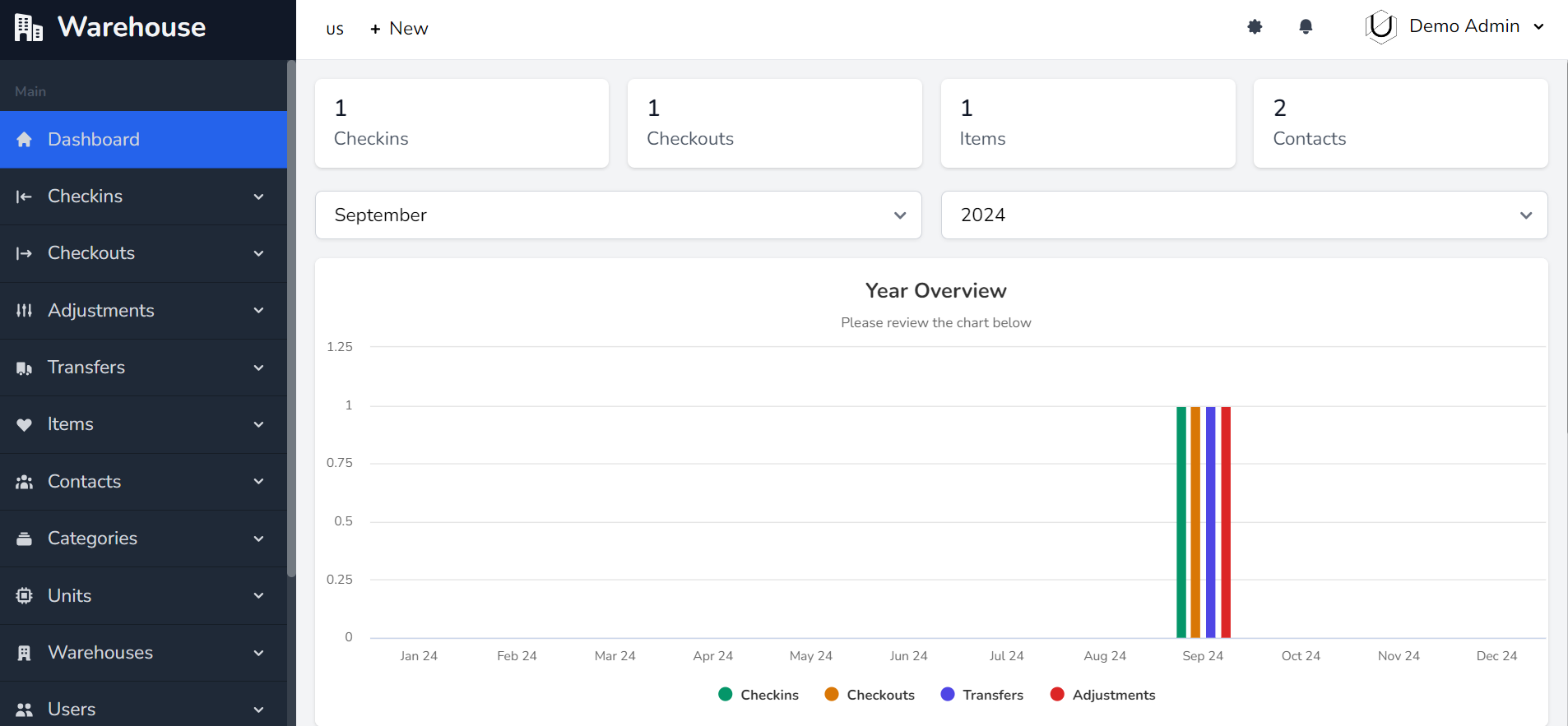Click the + New button
This screenshot has height=726, width=1568.
399,29
